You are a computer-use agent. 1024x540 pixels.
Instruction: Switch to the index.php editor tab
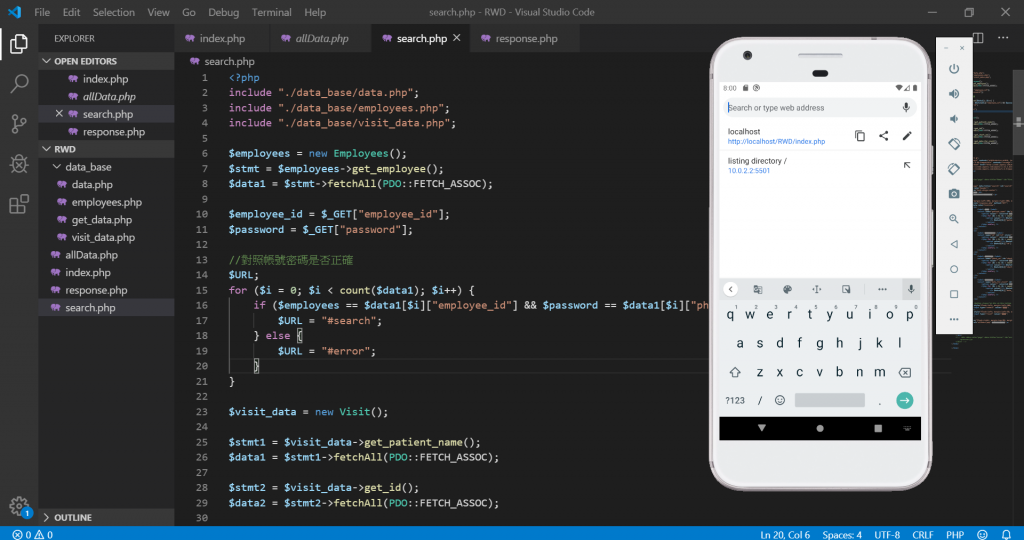[x=222, y=39]
